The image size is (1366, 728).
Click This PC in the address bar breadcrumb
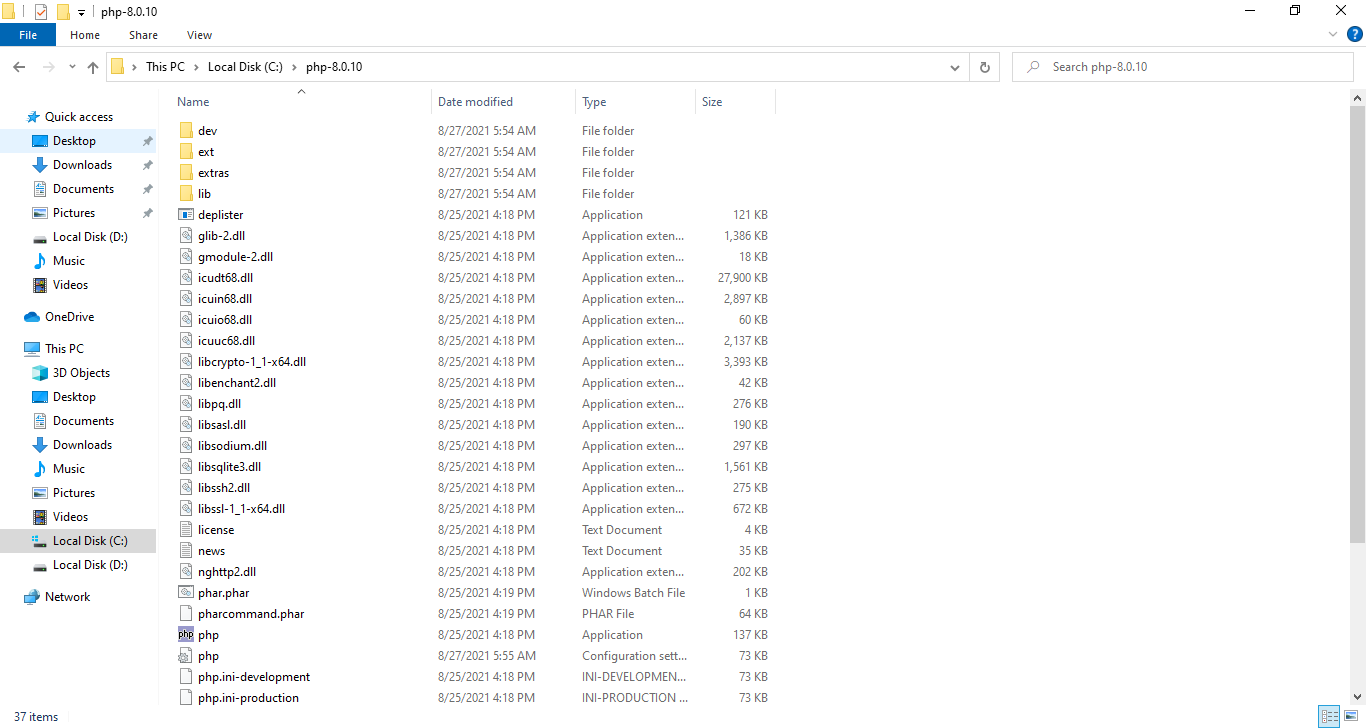(165, 67)
